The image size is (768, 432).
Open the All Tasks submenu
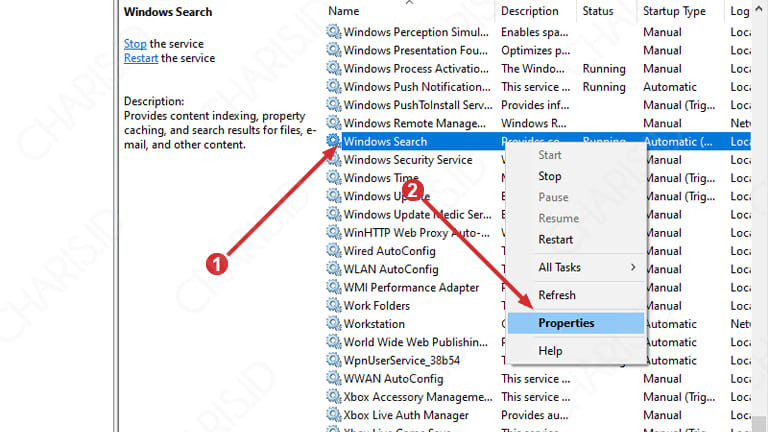576,267
